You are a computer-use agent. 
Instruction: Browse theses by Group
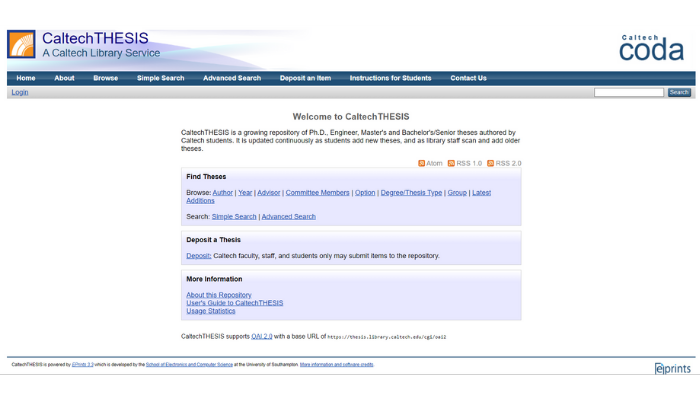(x=457, y=193)
